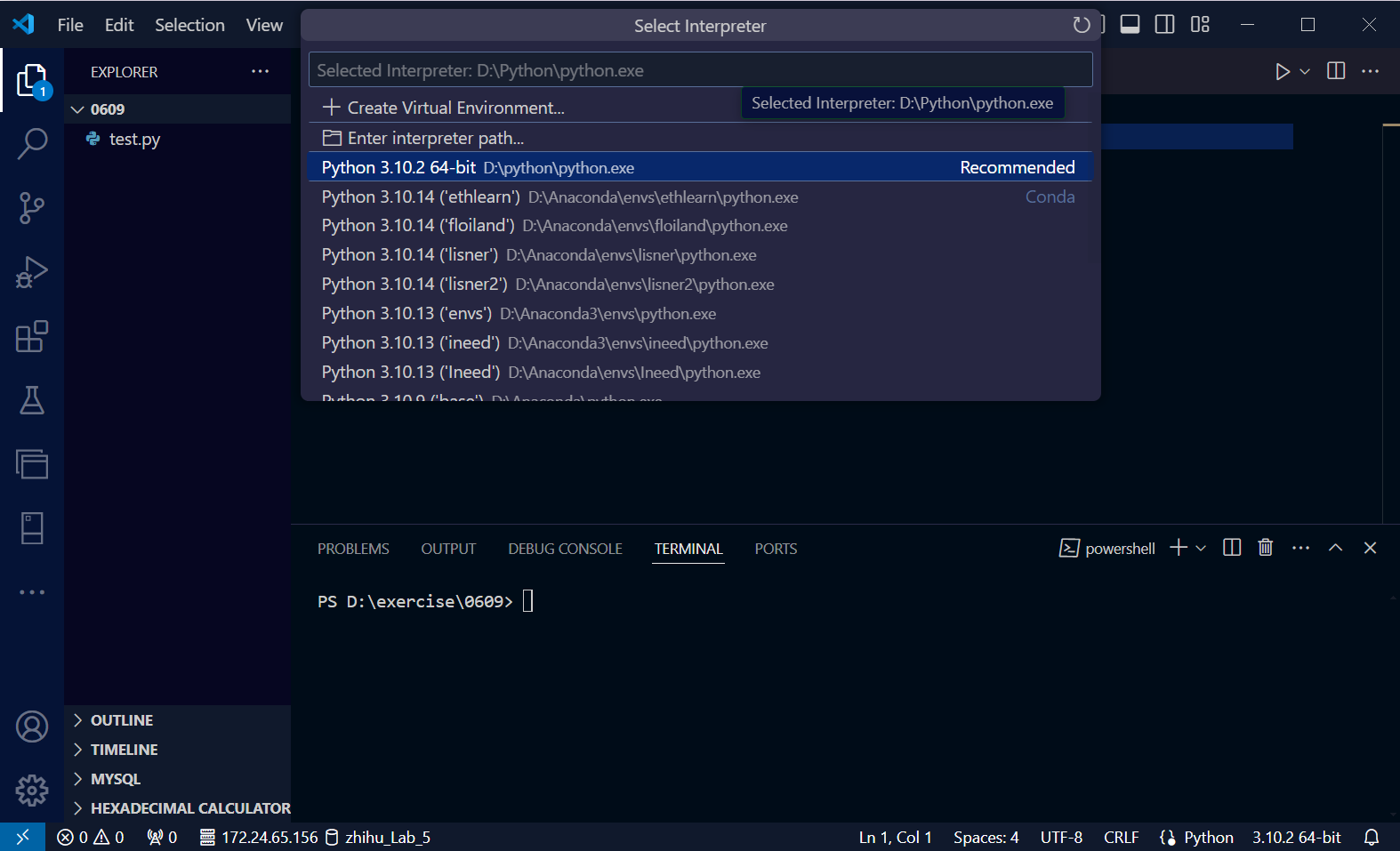
Task: Open the Edit menu
Action: 119,25
